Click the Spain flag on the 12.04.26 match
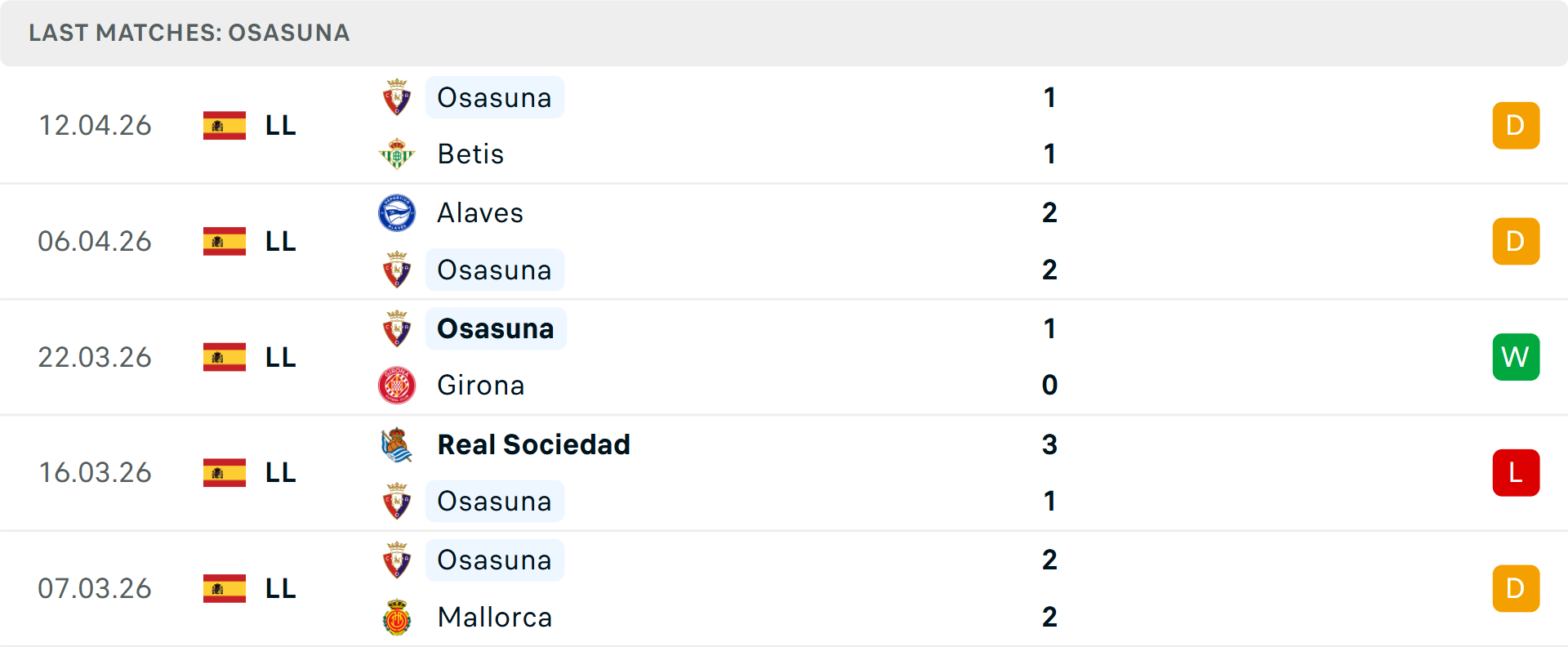The height and width of the screenshot is (647, 1568). click(225, 125)
